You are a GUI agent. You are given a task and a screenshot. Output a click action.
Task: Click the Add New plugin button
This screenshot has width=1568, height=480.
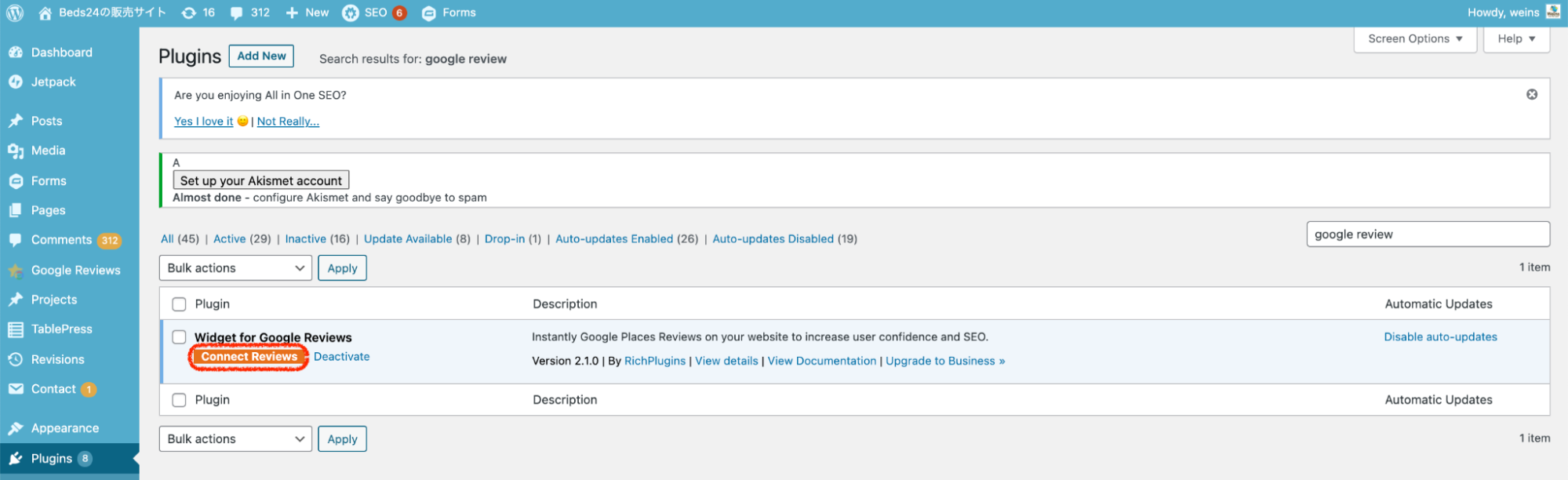pos(261,56)
